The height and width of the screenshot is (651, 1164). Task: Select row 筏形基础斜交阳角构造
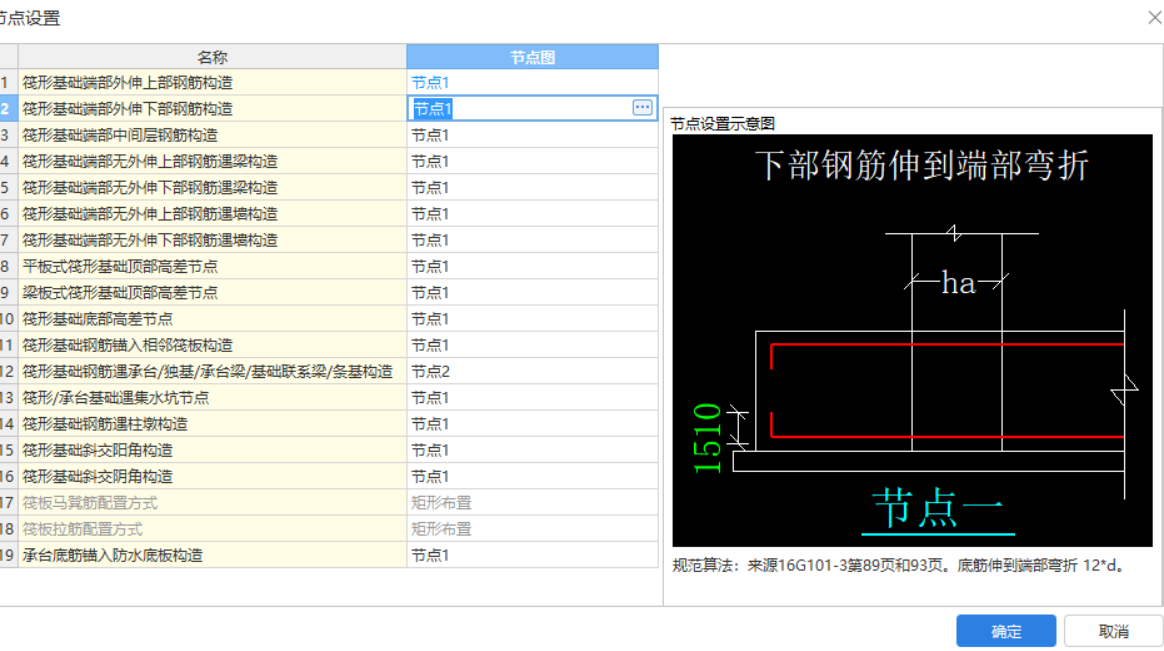pos(212,451)
